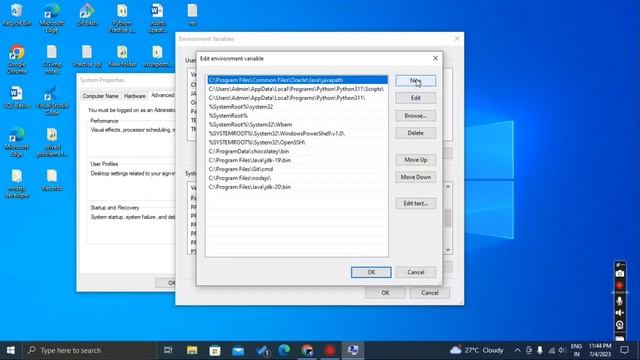640x360 pixels.
Task: Confirm with OK in Edit environment variable
Action: point(371,272)
